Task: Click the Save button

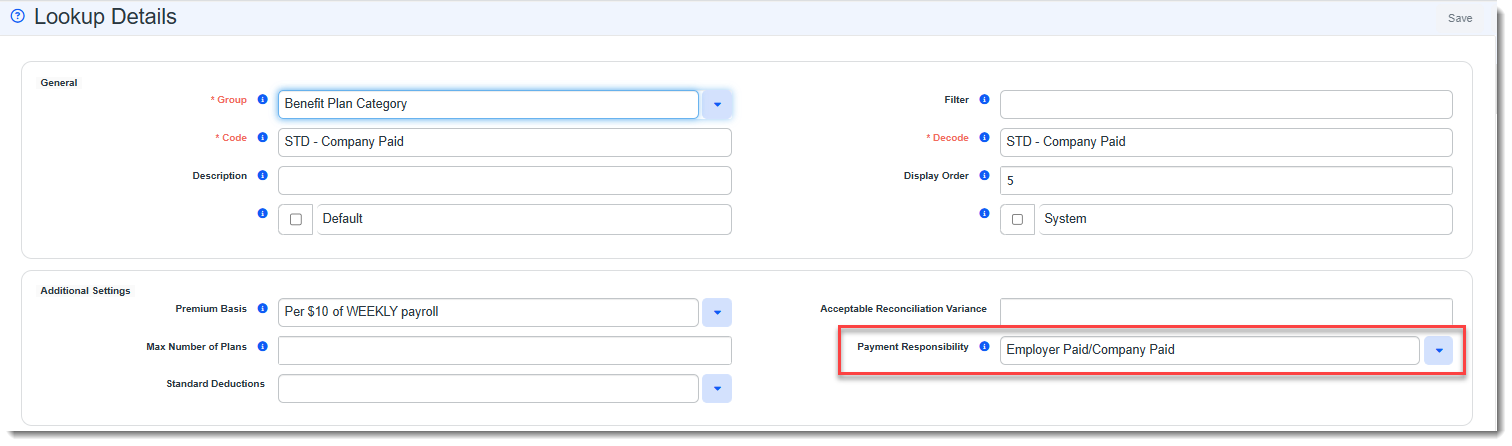Action: click(x=1460, y=18)
